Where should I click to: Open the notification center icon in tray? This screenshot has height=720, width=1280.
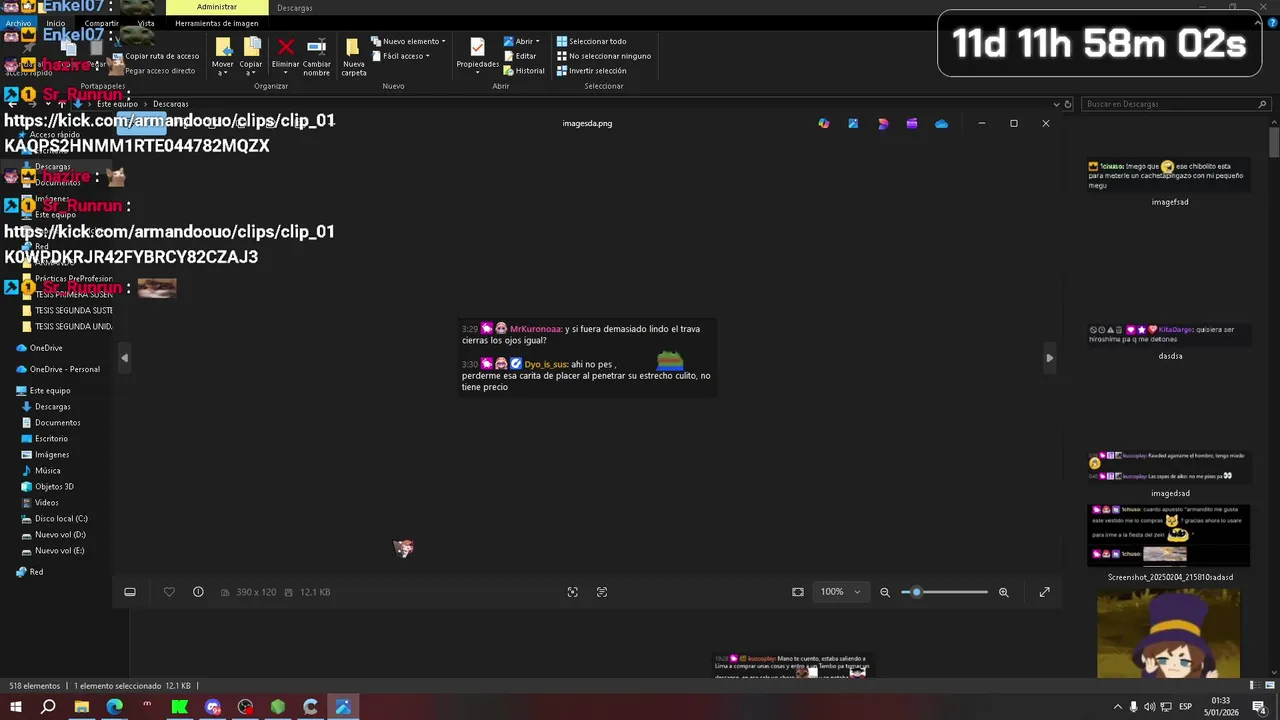(1259, 707)
